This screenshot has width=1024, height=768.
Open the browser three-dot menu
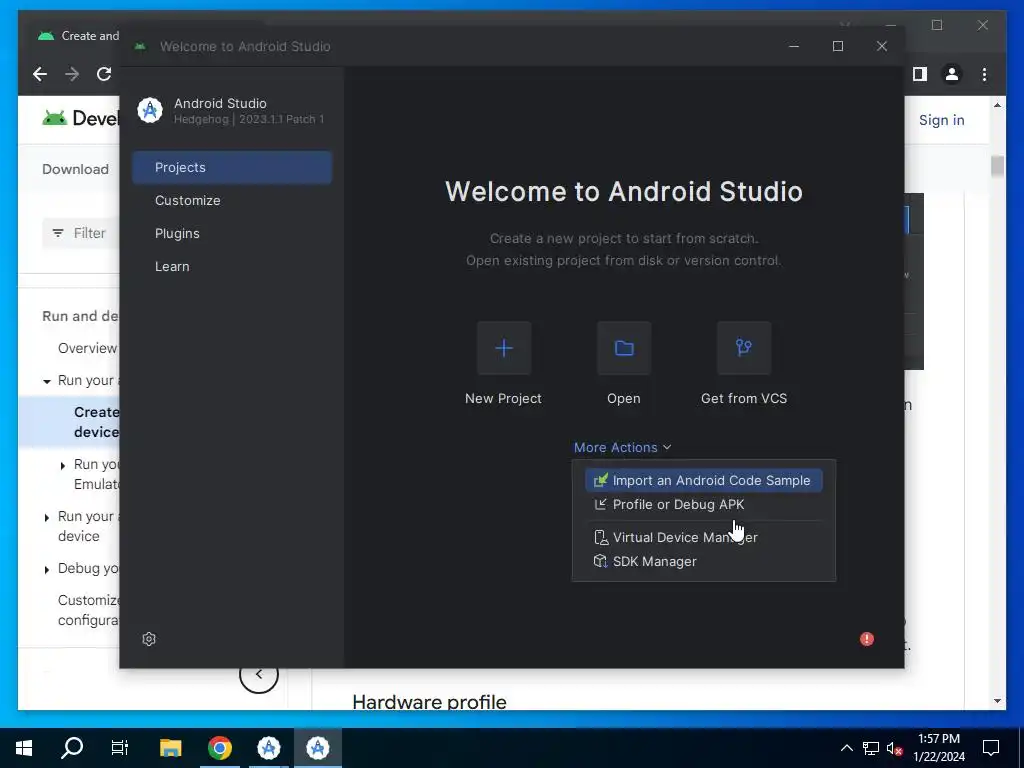click(984, 74)
